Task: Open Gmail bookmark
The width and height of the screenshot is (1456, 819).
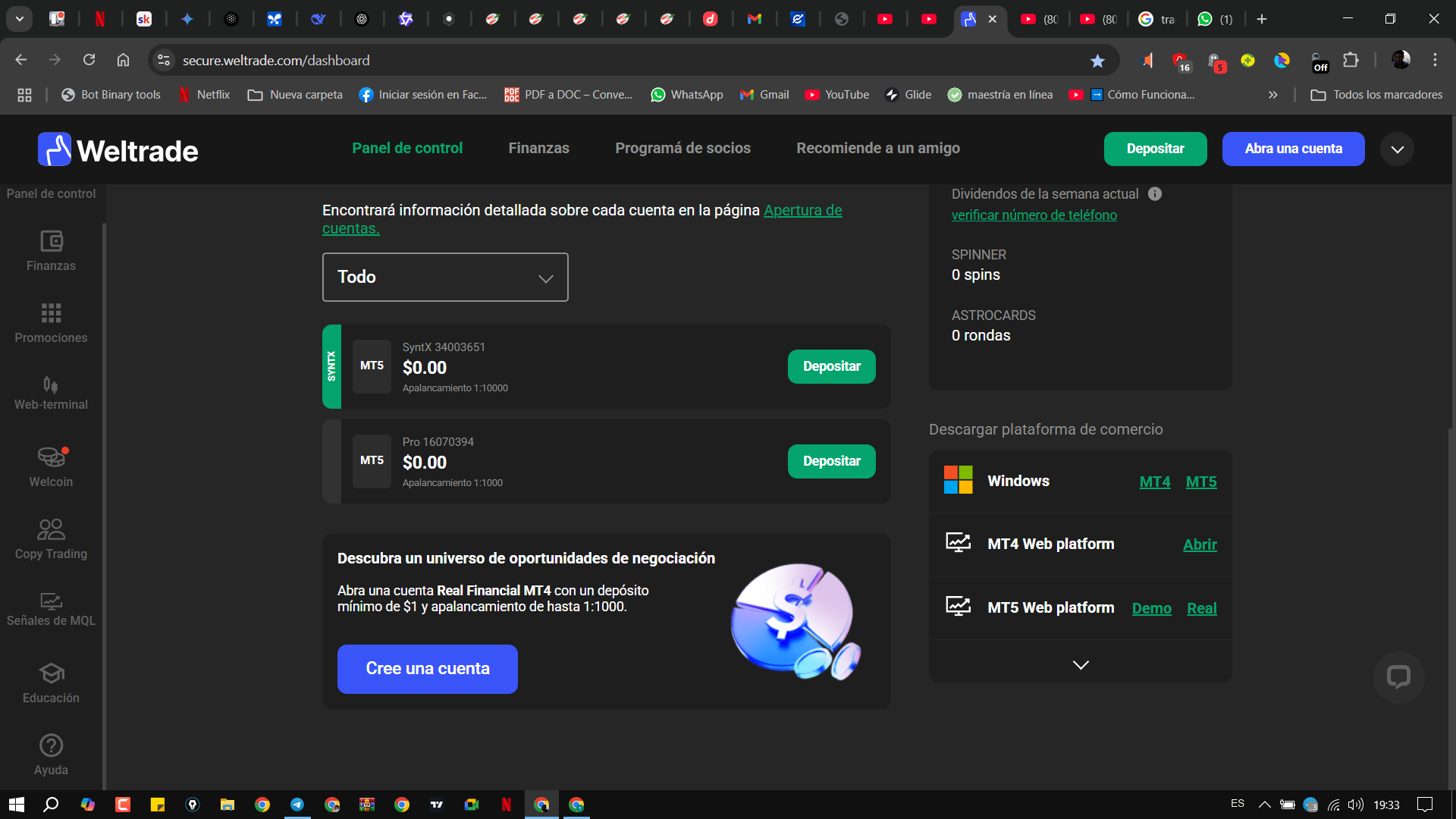Action: 764,95
